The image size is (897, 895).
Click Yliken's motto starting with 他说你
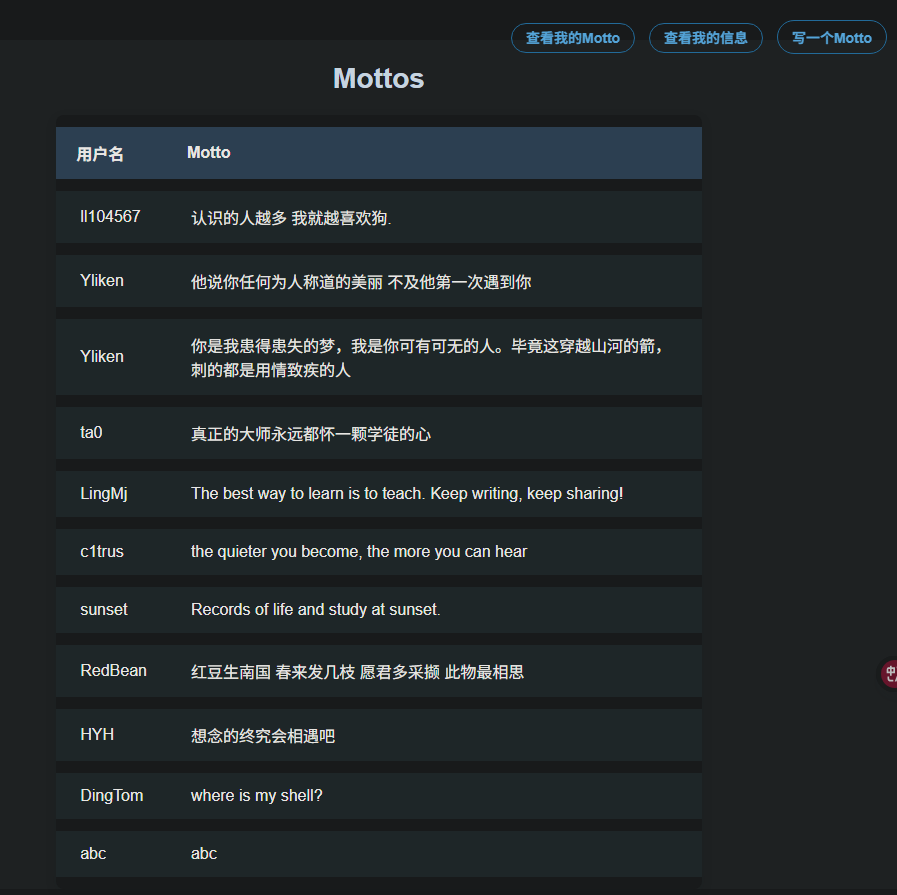pos(360,282)
